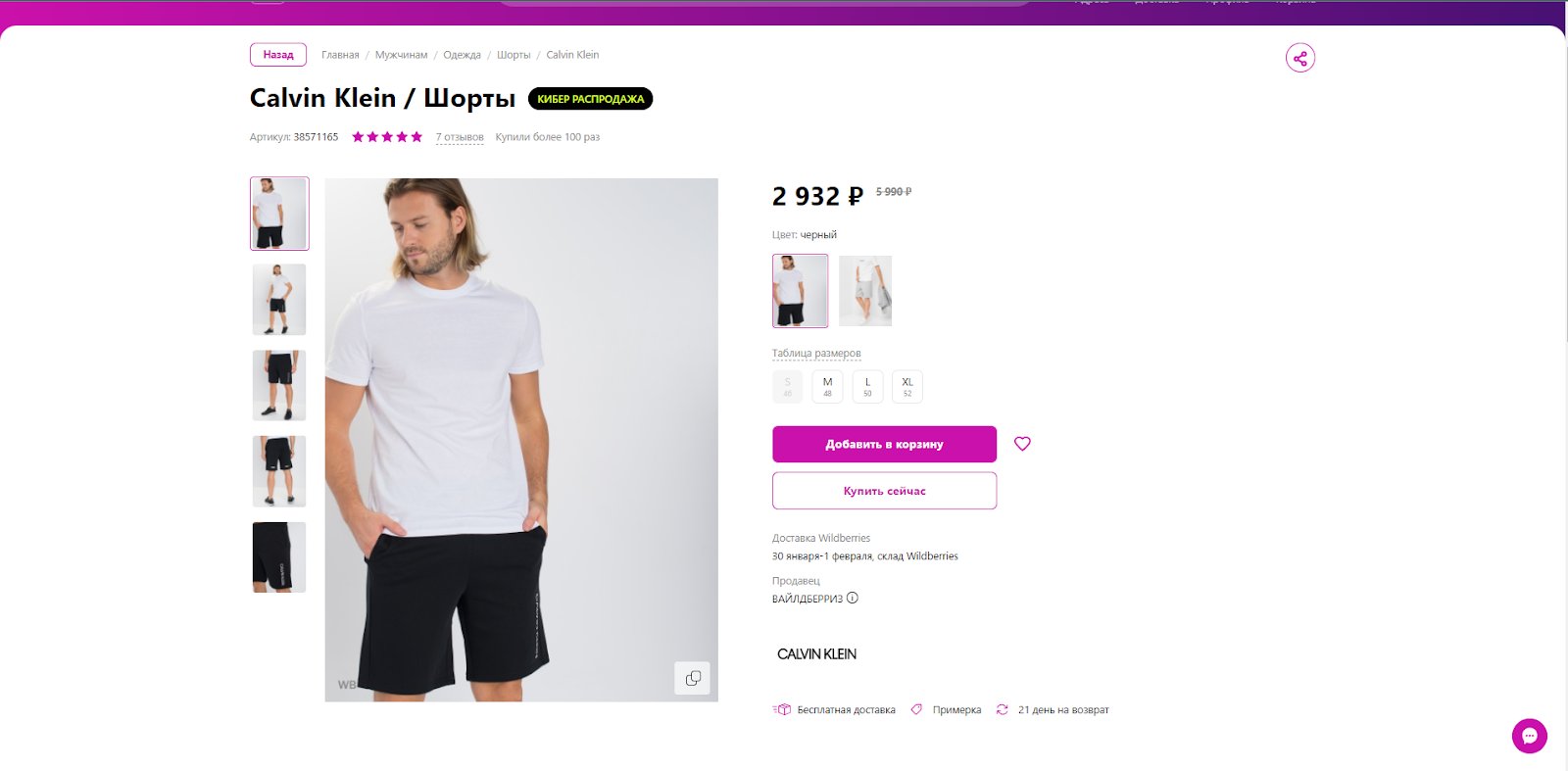The width and height of the screenshot is (1568, 771).
Task: Click the free delivery box icon
Action: [782, 709]
